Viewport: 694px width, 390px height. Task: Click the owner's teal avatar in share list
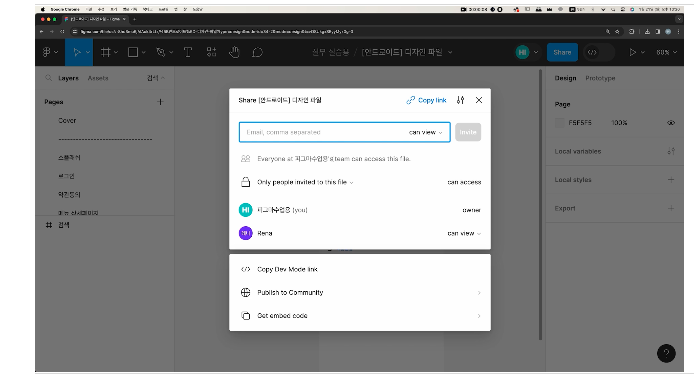246,210
